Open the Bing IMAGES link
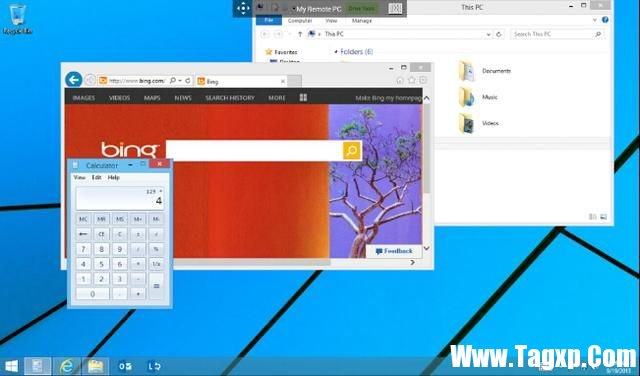 point(84,98)
